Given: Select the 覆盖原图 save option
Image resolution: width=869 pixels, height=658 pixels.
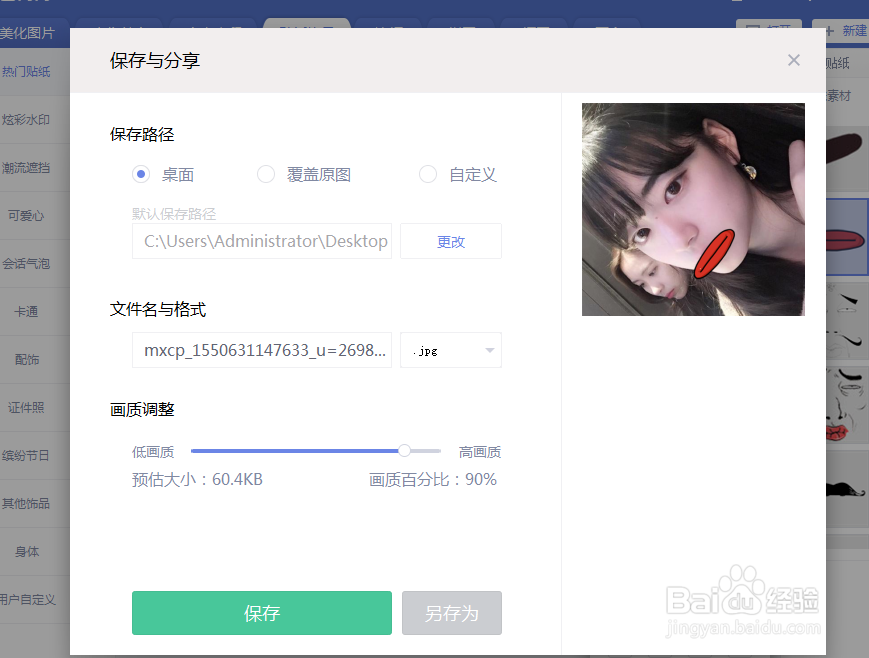Looking at the screenshot, I should (x=266, y=174).
